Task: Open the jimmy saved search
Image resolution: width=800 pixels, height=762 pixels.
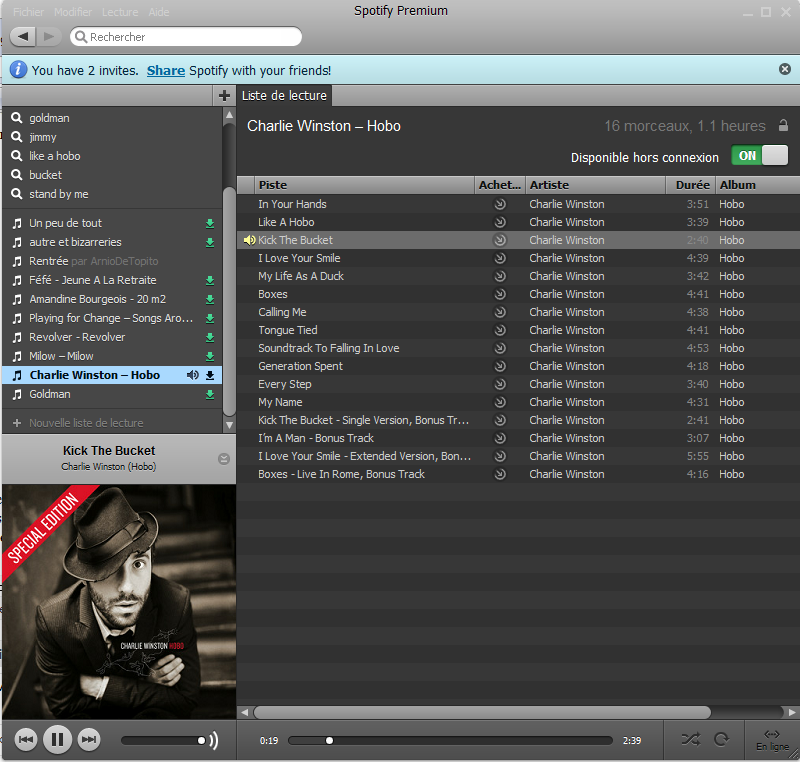Action: [x=112, y=137]
